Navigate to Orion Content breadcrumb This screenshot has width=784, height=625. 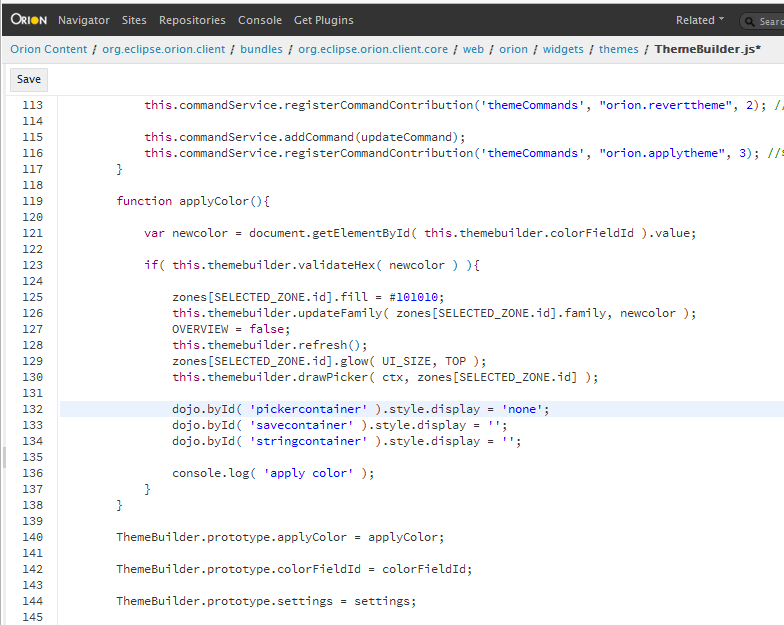[x=47, y=49]
